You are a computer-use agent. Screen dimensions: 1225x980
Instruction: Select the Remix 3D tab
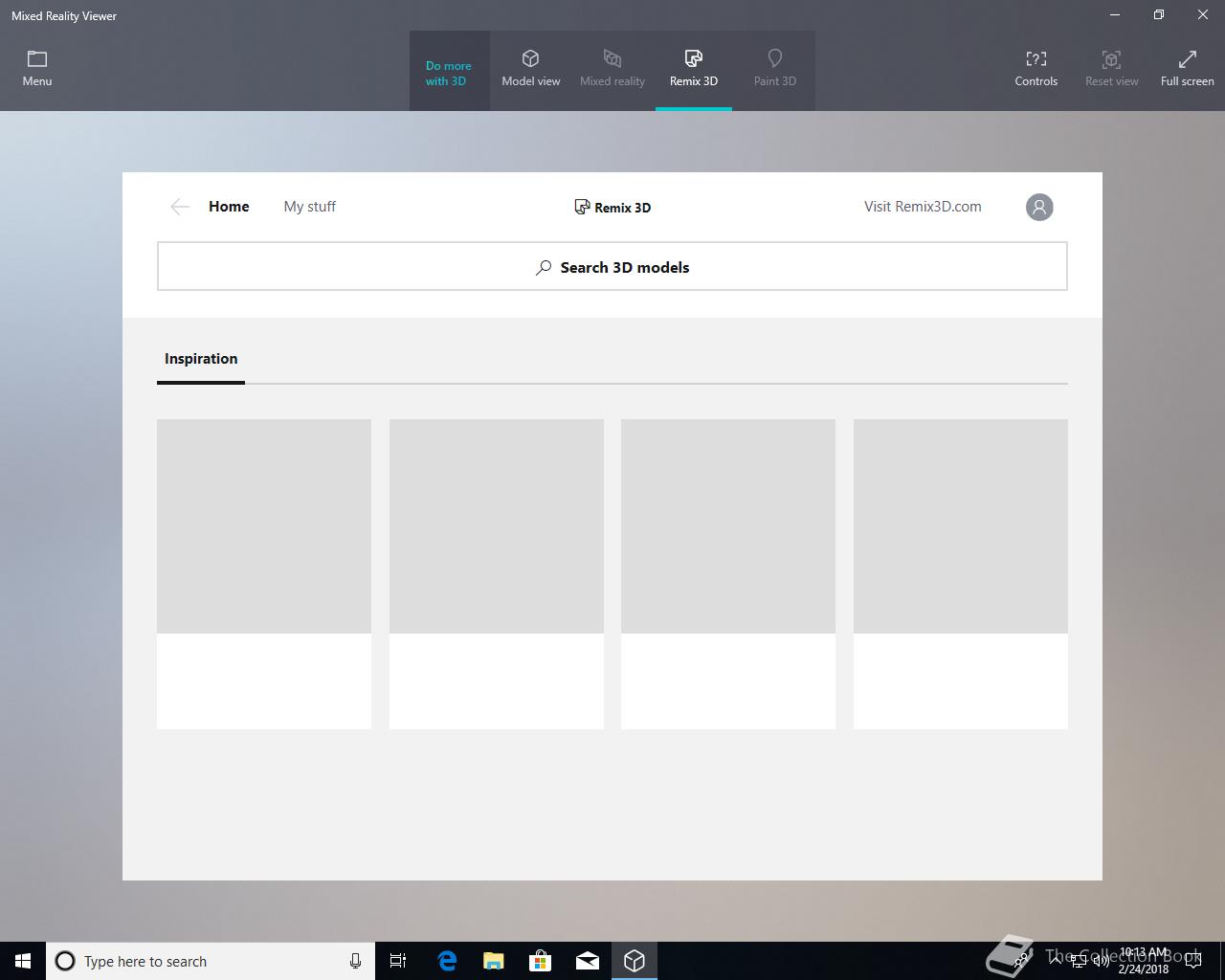coord(694,70)
